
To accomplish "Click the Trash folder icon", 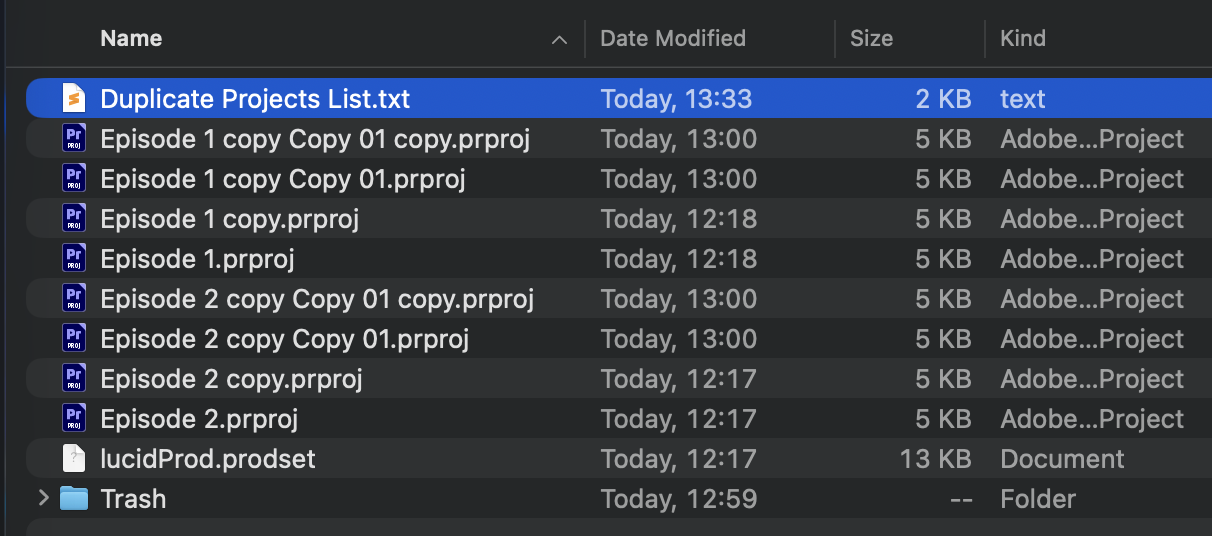I will click(x=74, y=498).
